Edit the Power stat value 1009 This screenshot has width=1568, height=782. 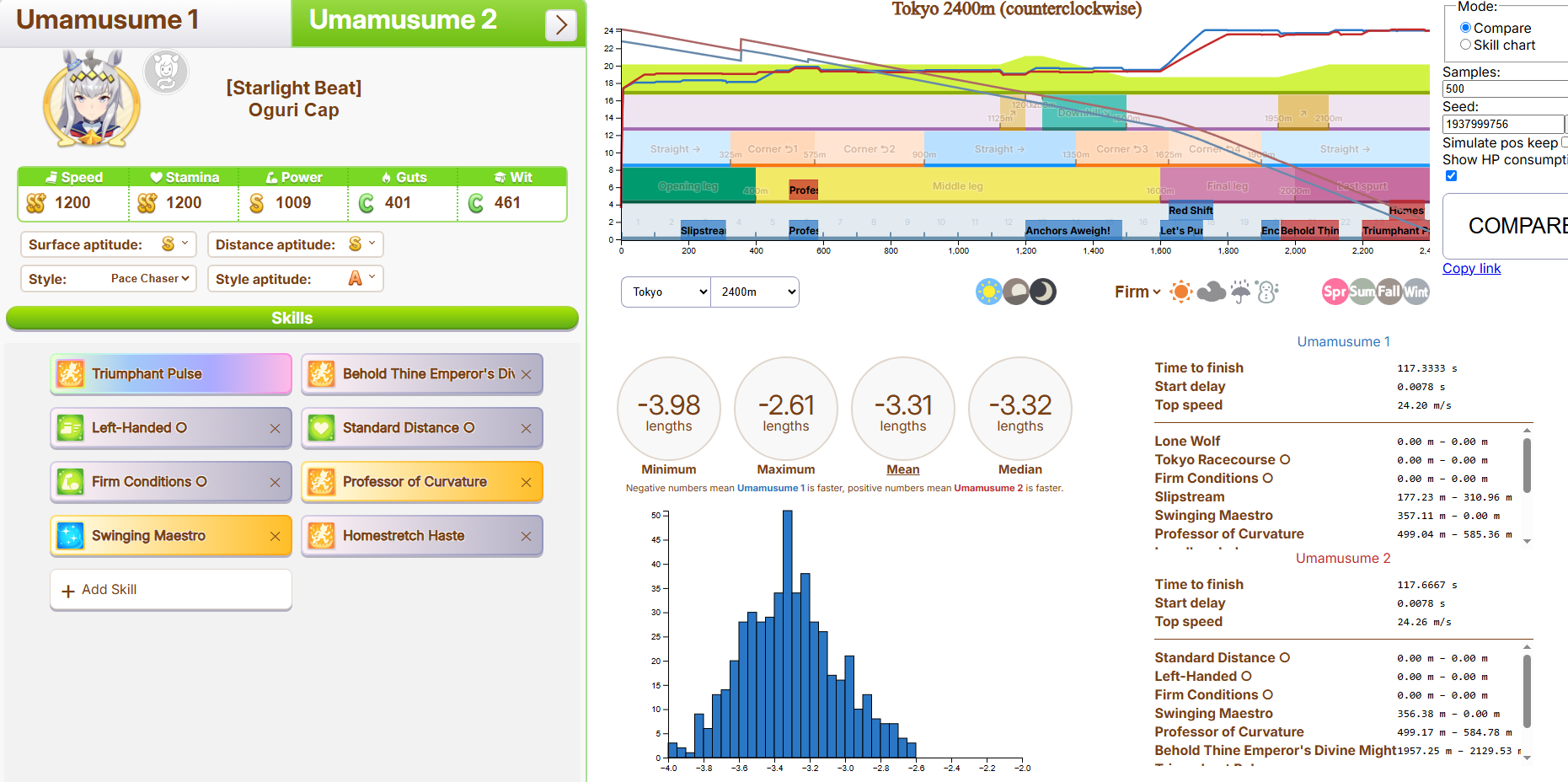[293, 203]
